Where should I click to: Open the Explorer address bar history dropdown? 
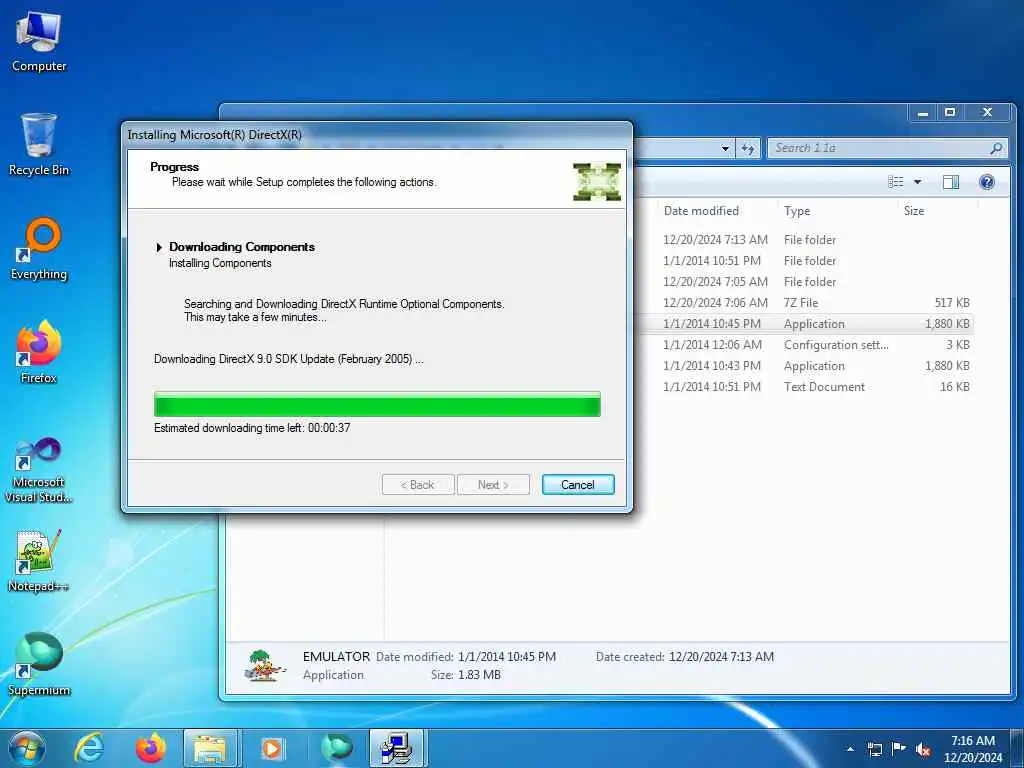[x=725, y=148]
